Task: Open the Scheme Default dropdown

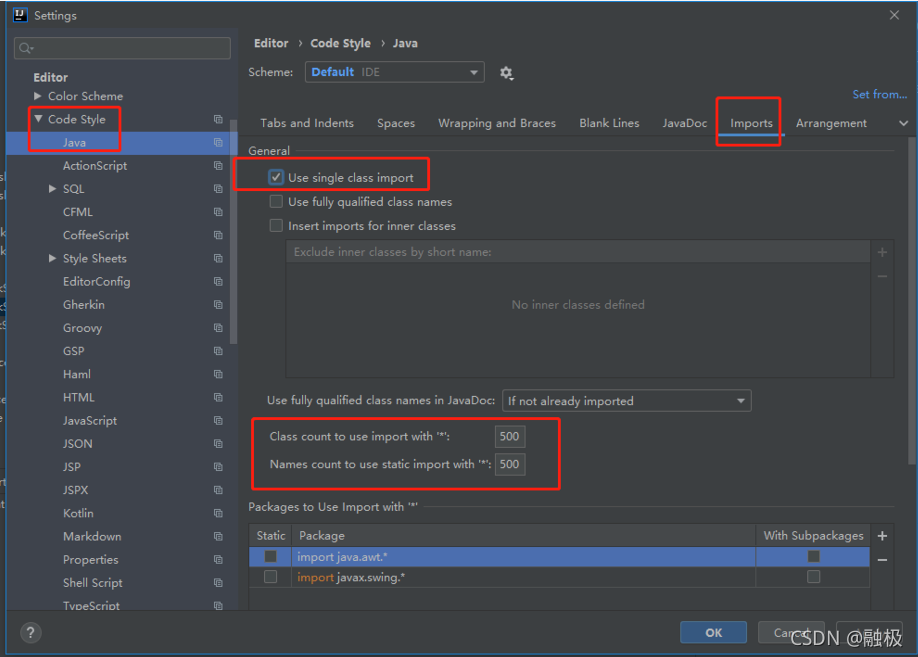Action: coord(395,72)
